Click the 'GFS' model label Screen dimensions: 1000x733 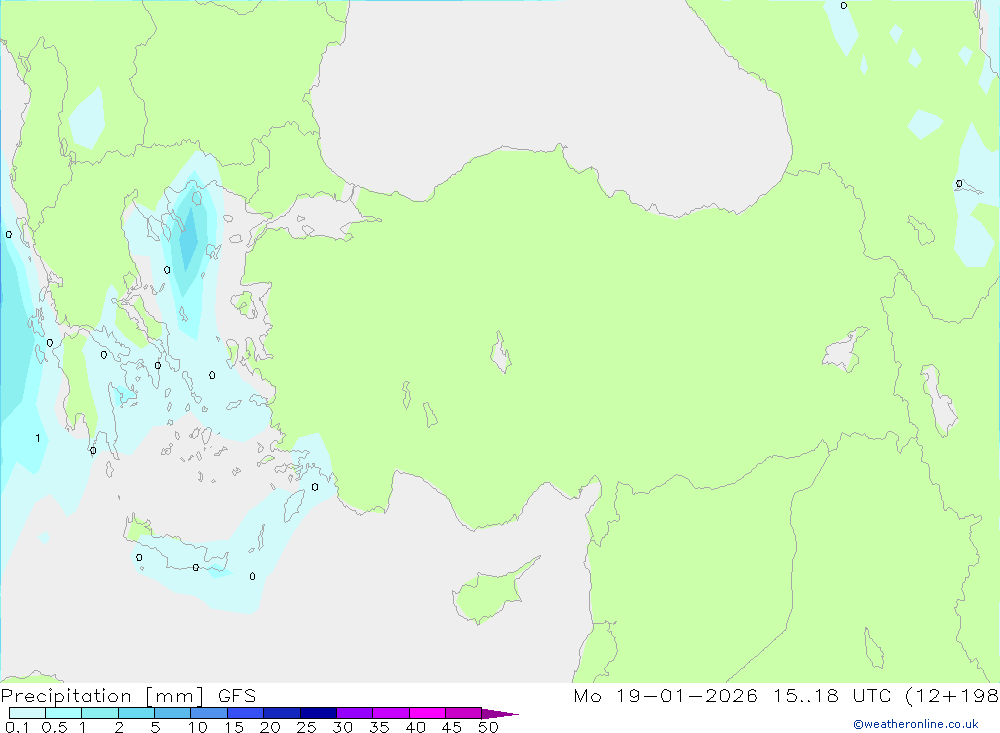[x=237, y=695]
